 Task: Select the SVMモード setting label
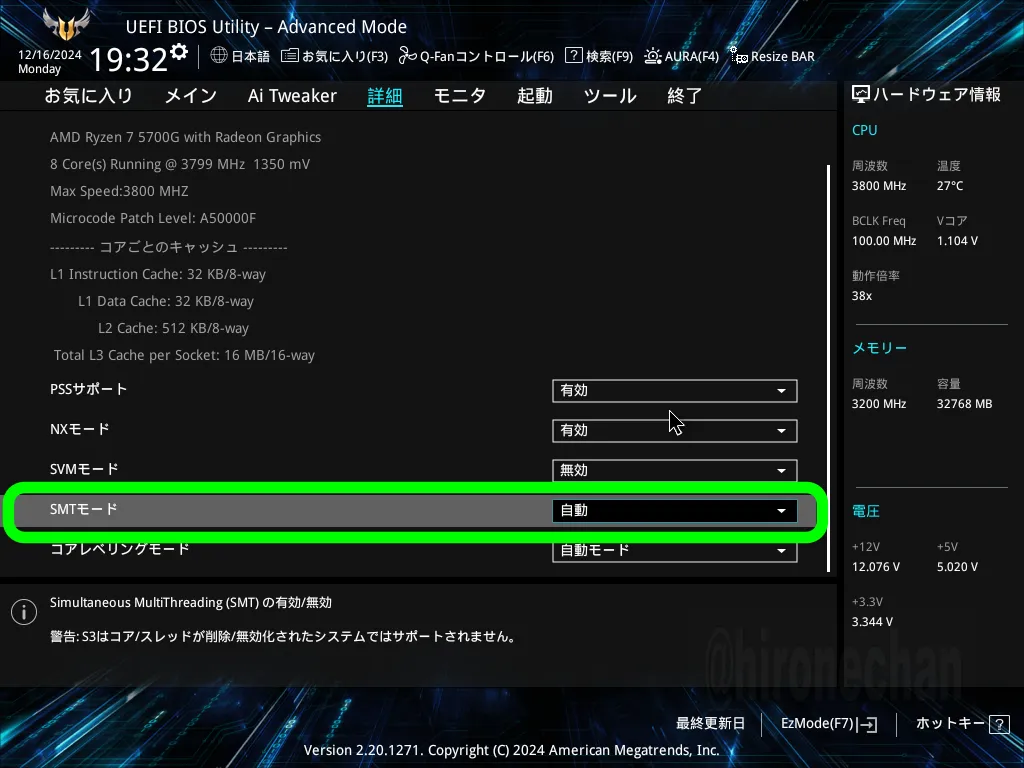tap(84, 469)
